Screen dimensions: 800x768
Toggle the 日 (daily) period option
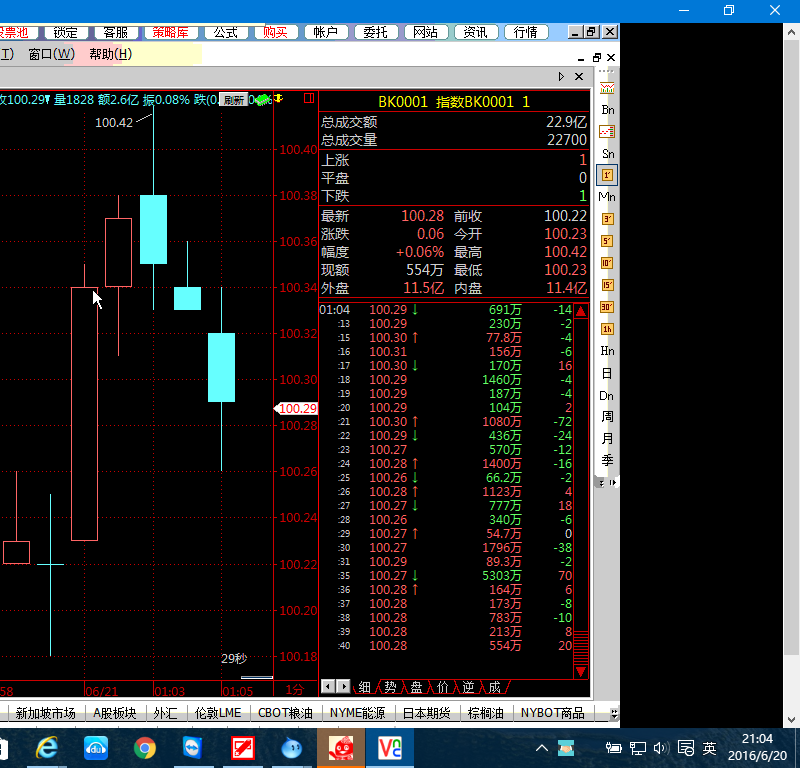(607, 373)
